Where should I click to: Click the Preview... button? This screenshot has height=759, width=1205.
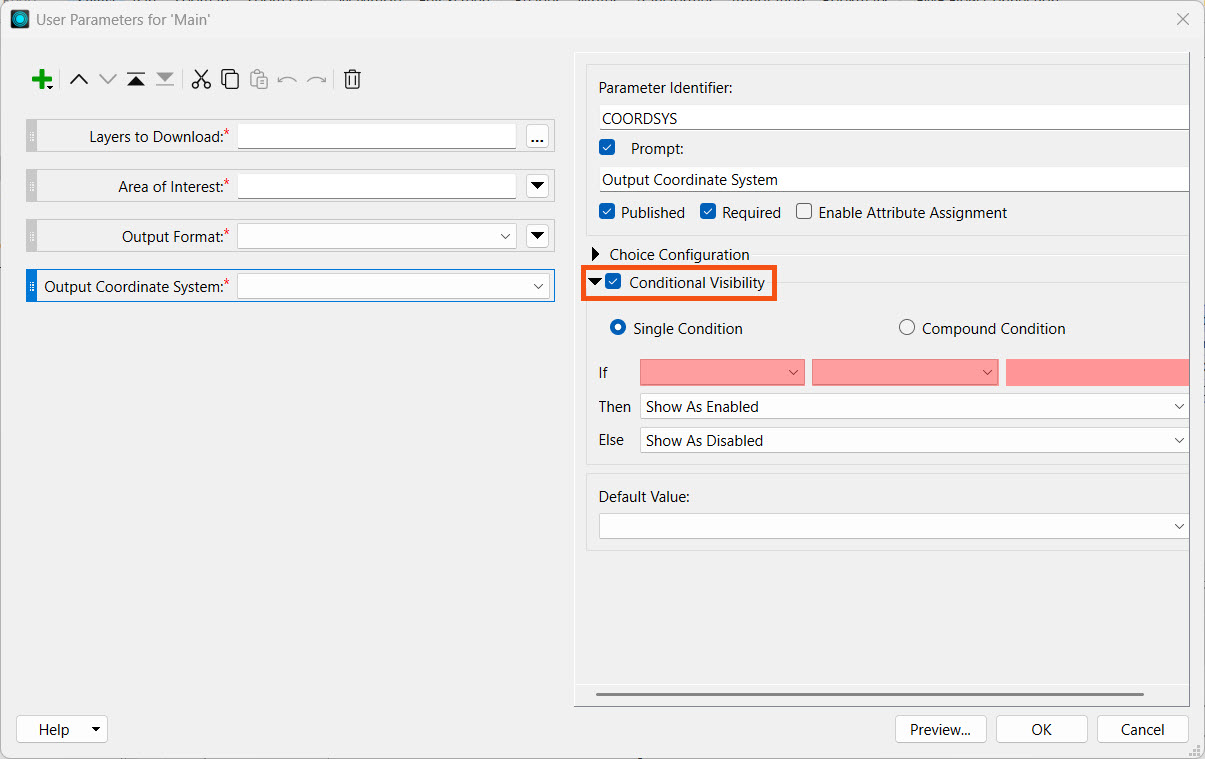click(940, 729)
